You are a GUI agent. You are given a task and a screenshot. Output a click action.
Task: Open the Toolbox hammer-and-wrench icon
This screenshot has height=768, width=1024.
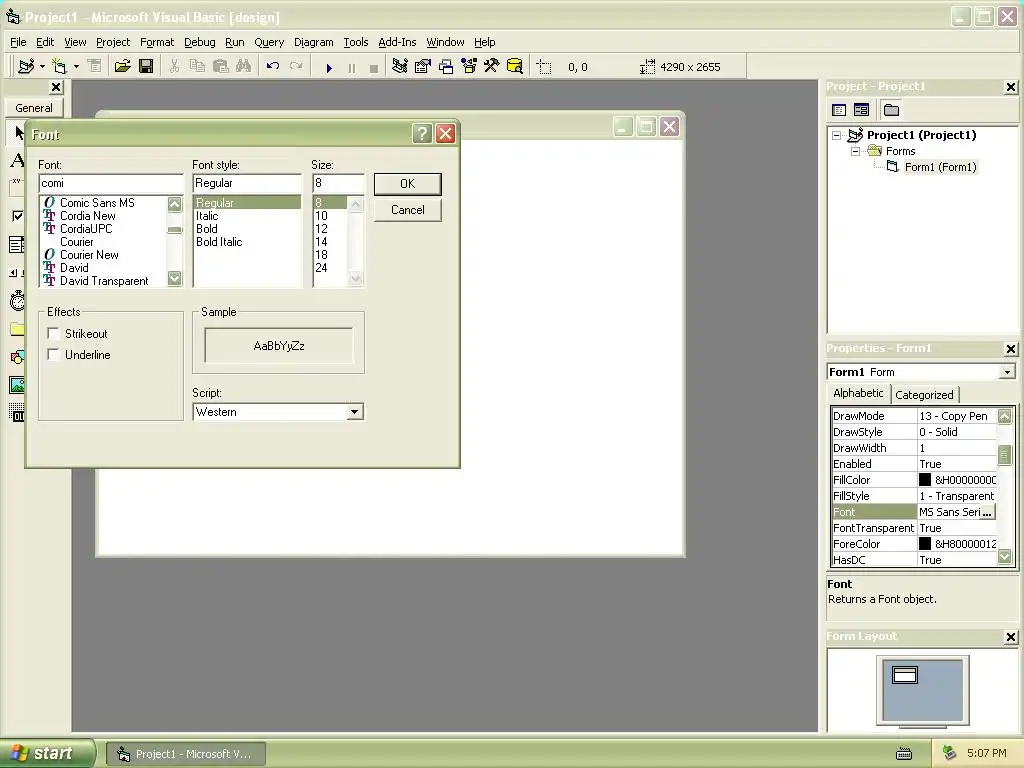(491, 66)
